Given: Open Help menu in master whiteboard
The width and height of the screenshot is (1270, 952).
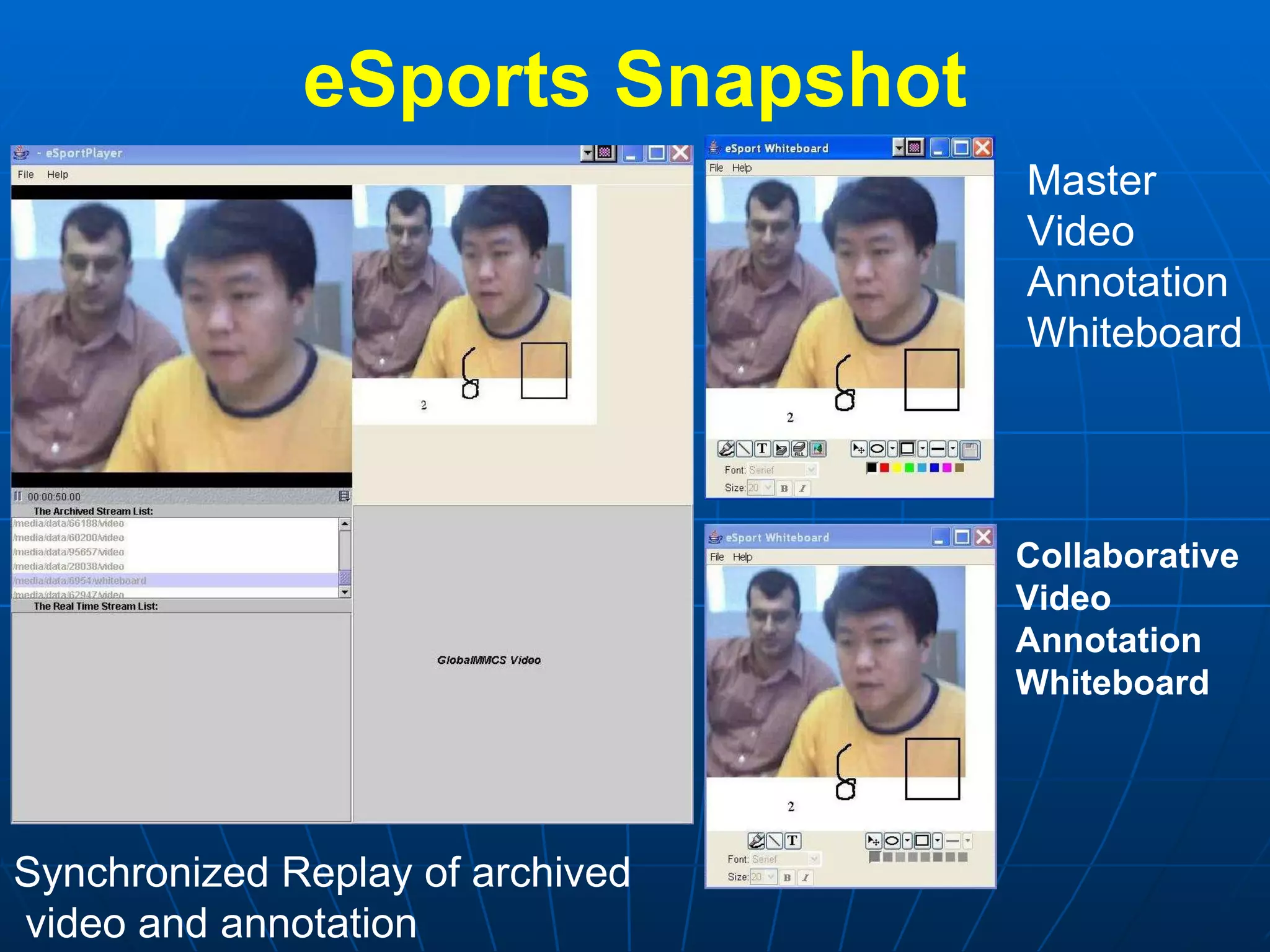Looking at the screenshot, I should (742, 168).
